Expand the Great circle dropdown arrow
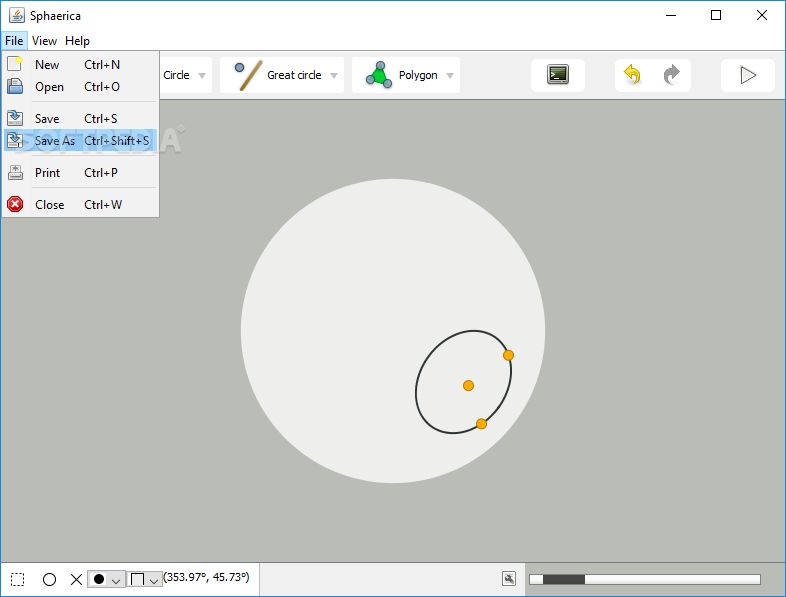This screenshot has height=597, width=786. point(334,76)
